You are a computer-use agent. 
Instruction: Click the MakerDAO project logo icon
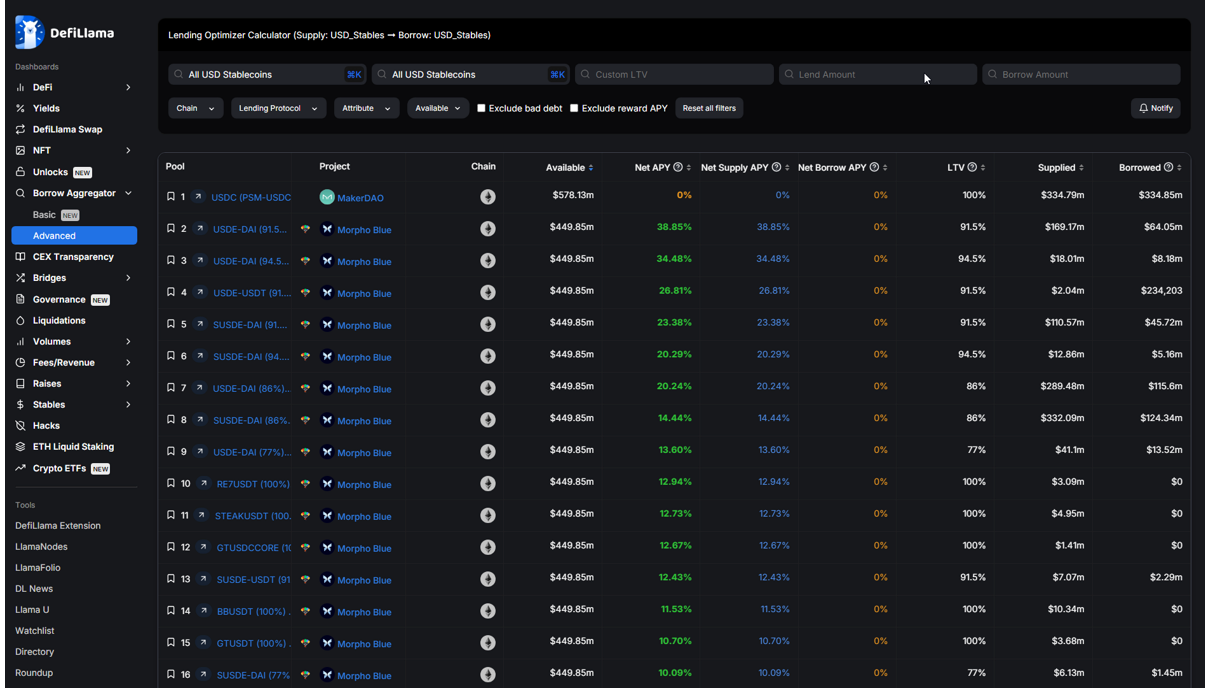(x=327, y=197)
